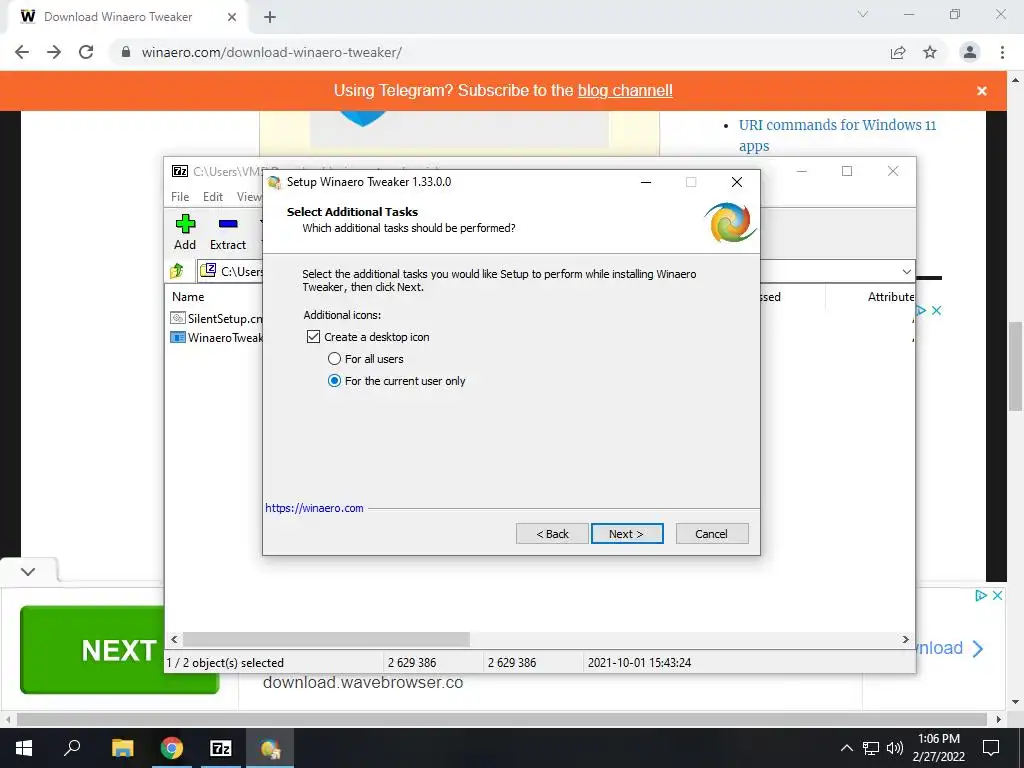This screenshot has height=768, width=1024.
Task: Click the Name column header in 7-Zip
Action: pyautogui.click(x=188, y=296)
